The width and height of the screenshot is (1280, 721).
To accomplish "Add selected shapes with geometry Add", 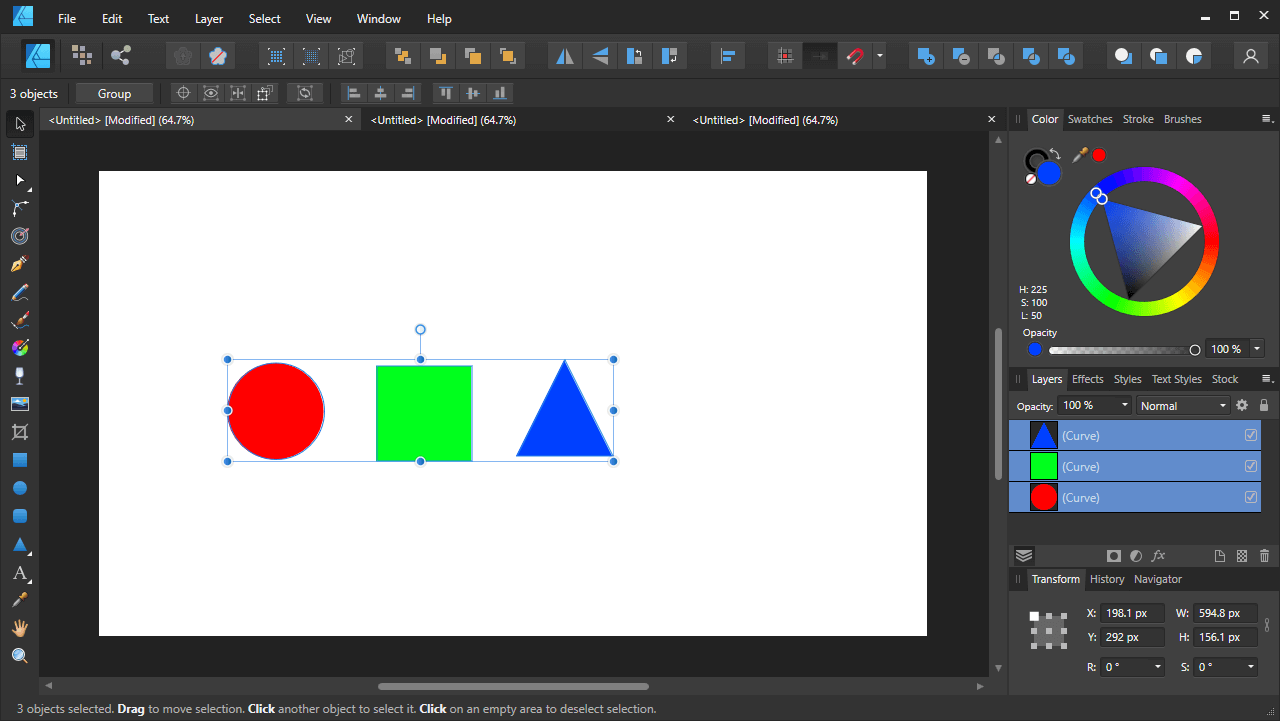I will click(925, 56).
